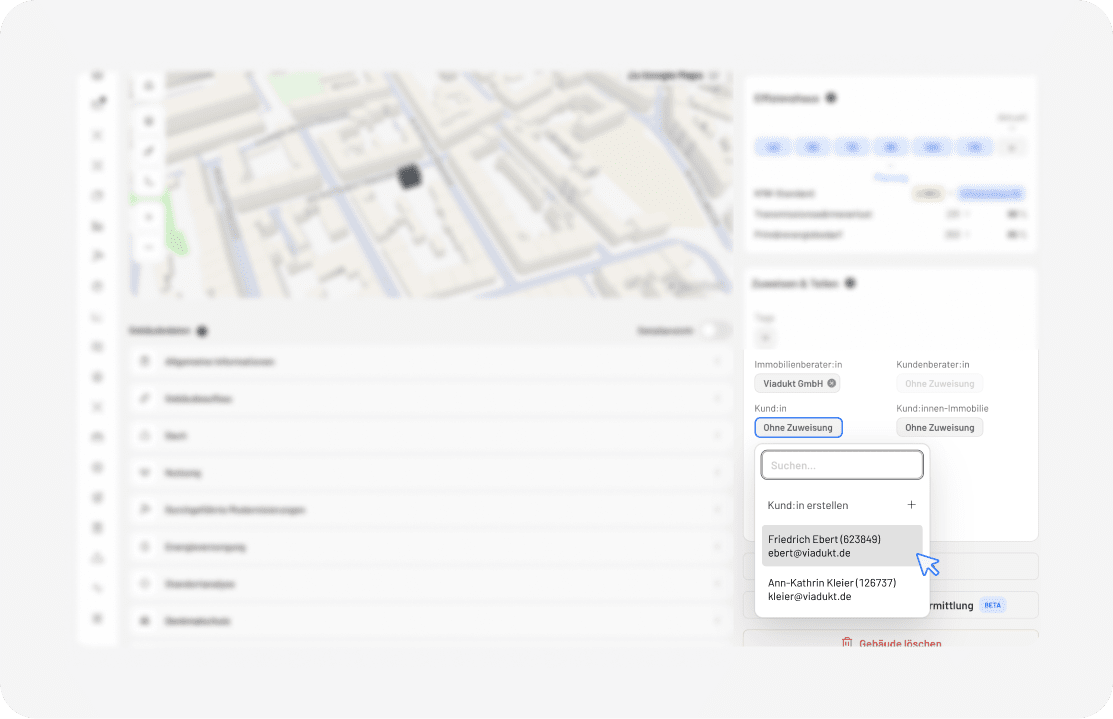Screen dimensions: 1113x719
Task: Zoom out on the map
Action: click(149, 246)
